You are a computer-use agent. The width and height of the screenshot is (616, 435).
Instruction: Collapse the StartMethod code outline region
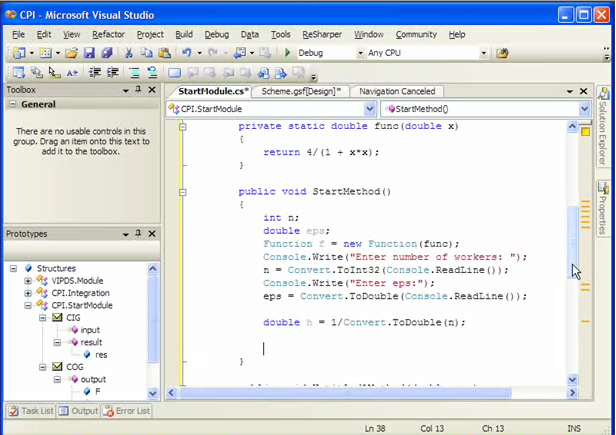click(183, 191)
